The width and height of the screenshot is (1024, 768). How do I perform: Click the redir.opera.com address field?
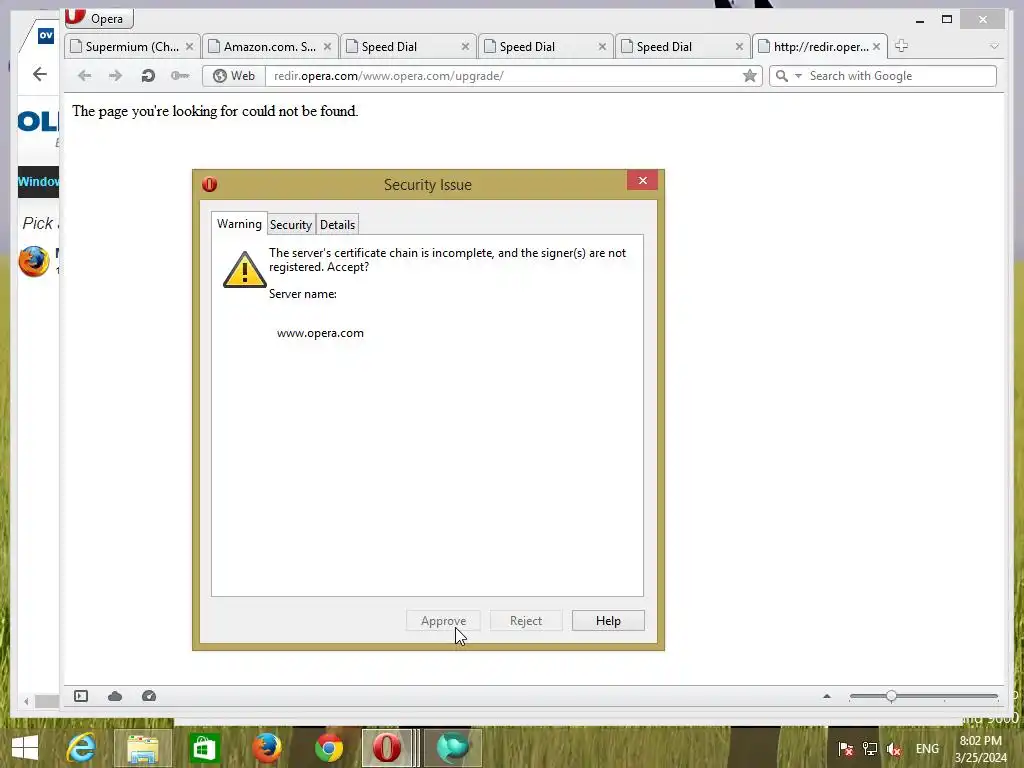tap(503, 76)
